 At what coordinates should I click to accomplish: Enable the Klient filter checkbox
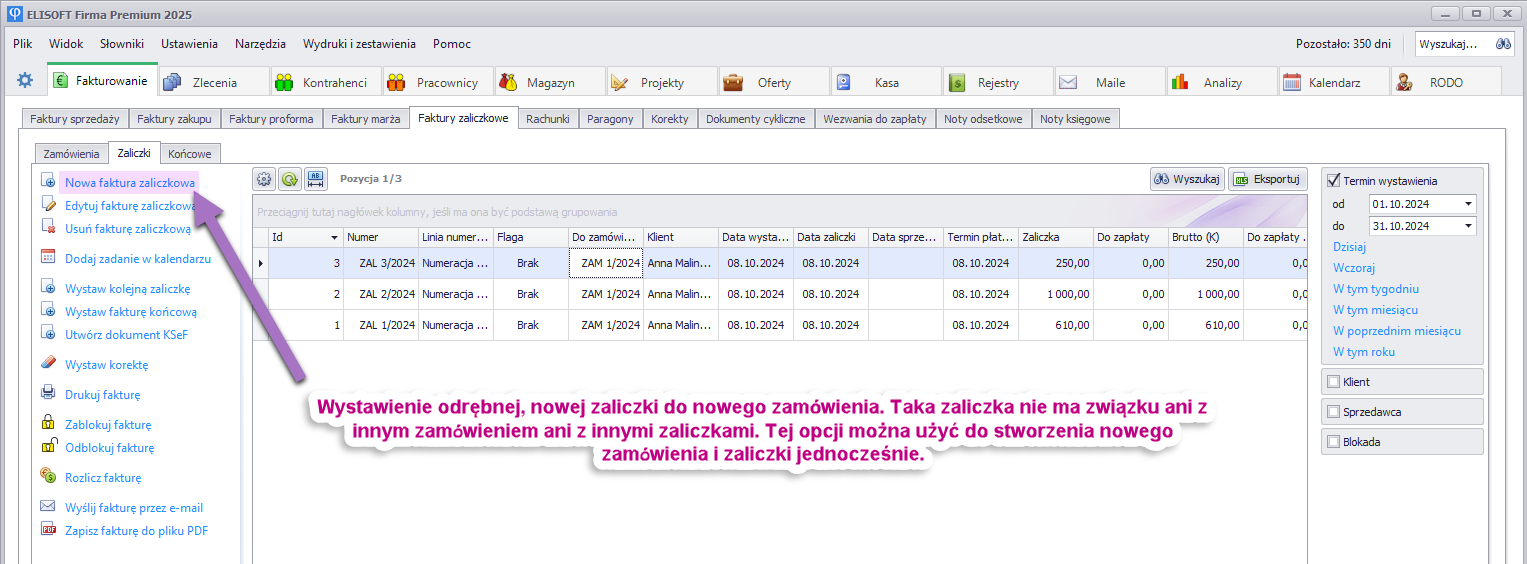[1333, 382]
